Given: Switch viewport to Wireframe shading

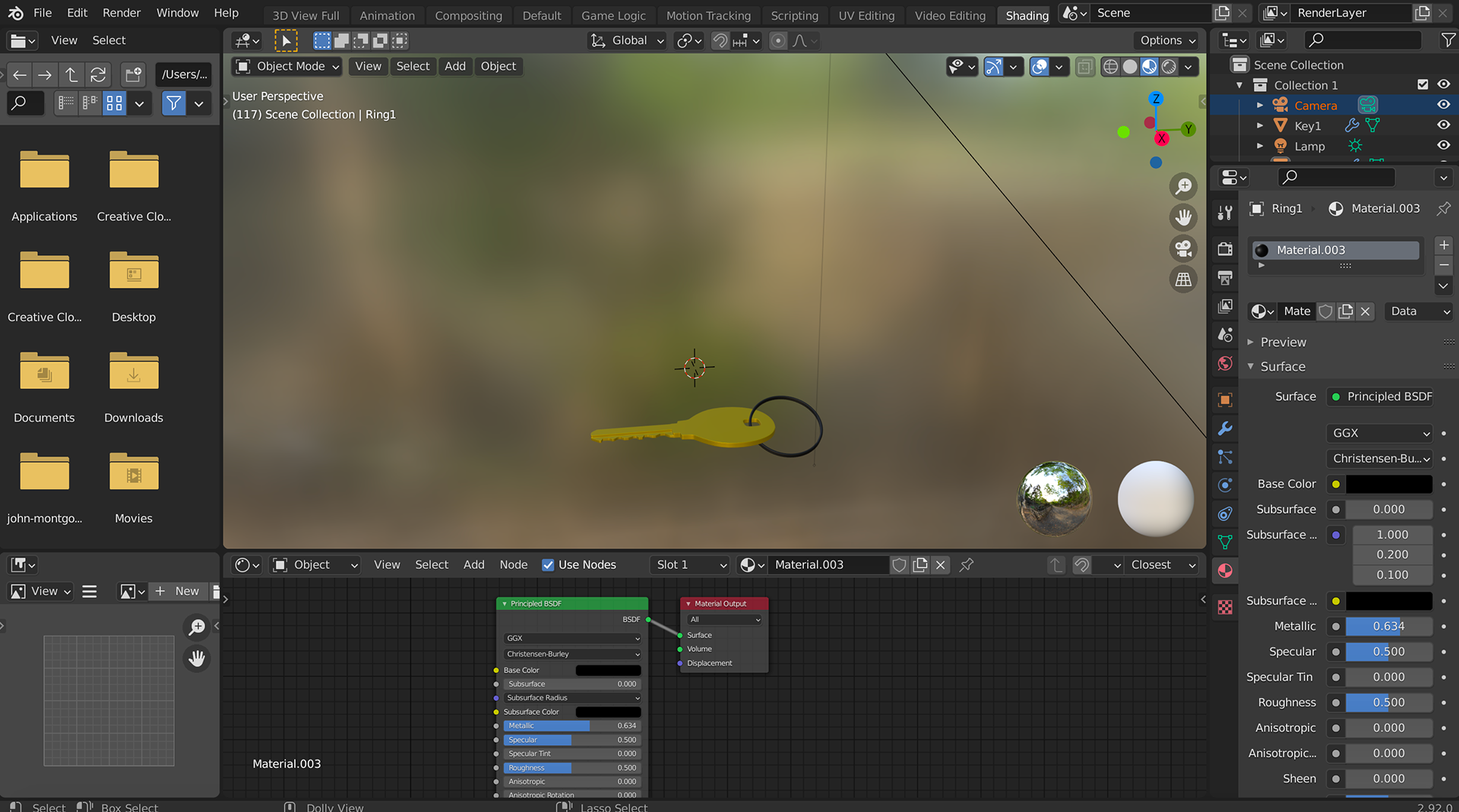Looking at the screenshot, I should coord(1110,67).
